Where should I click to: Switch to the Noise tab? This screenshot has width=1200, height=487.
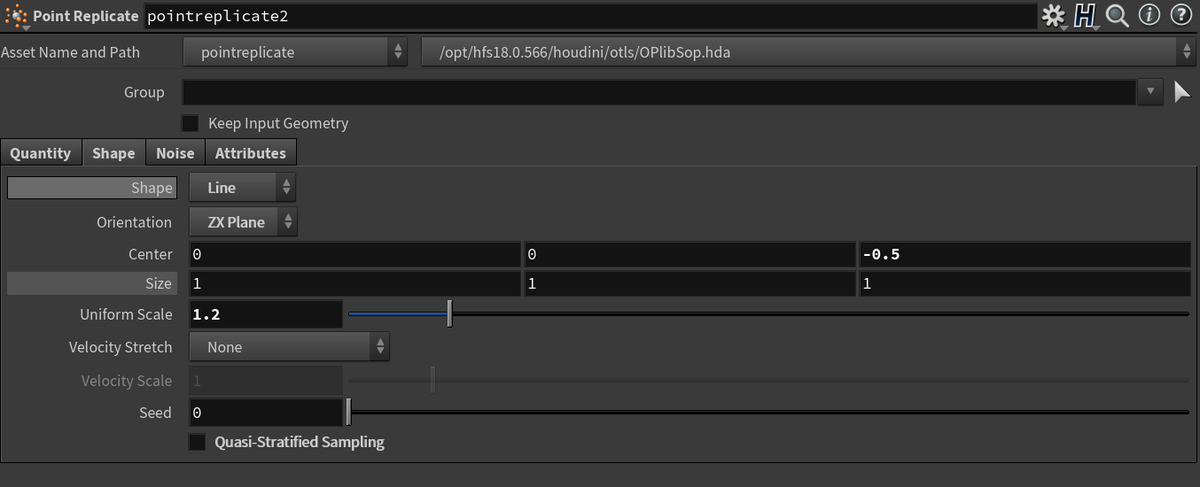[175, 153]
